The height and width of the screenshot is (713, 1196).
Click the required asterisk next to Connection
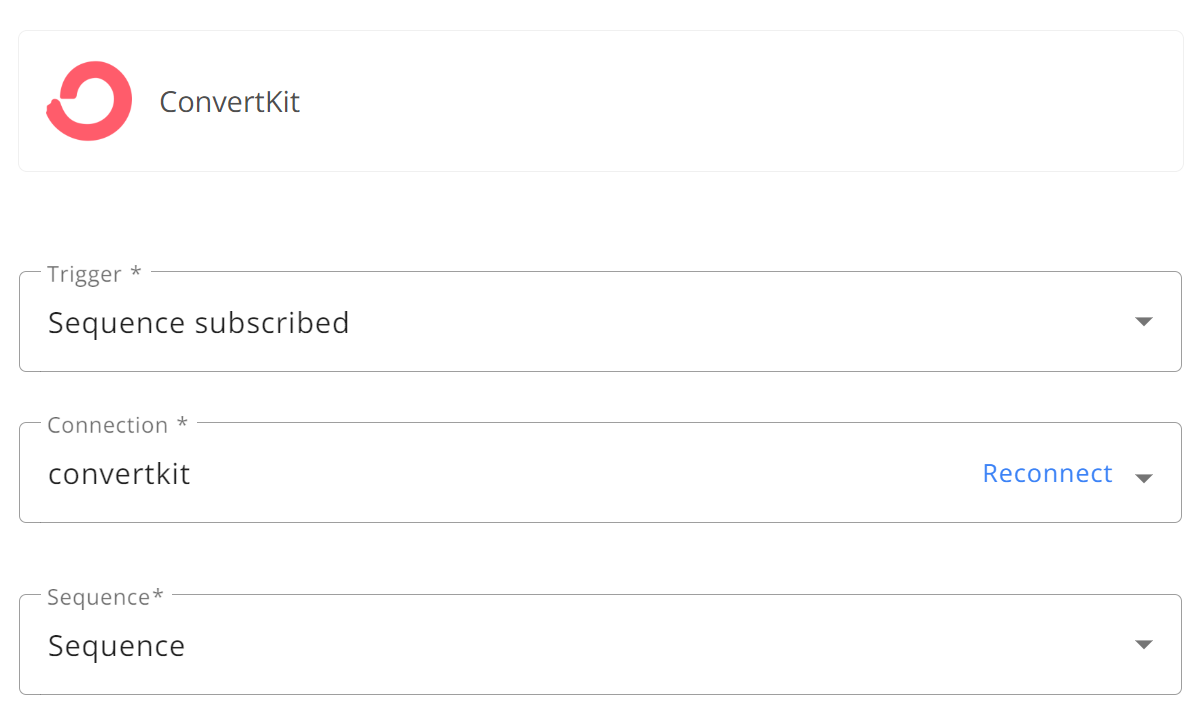[x=182, y=422]
